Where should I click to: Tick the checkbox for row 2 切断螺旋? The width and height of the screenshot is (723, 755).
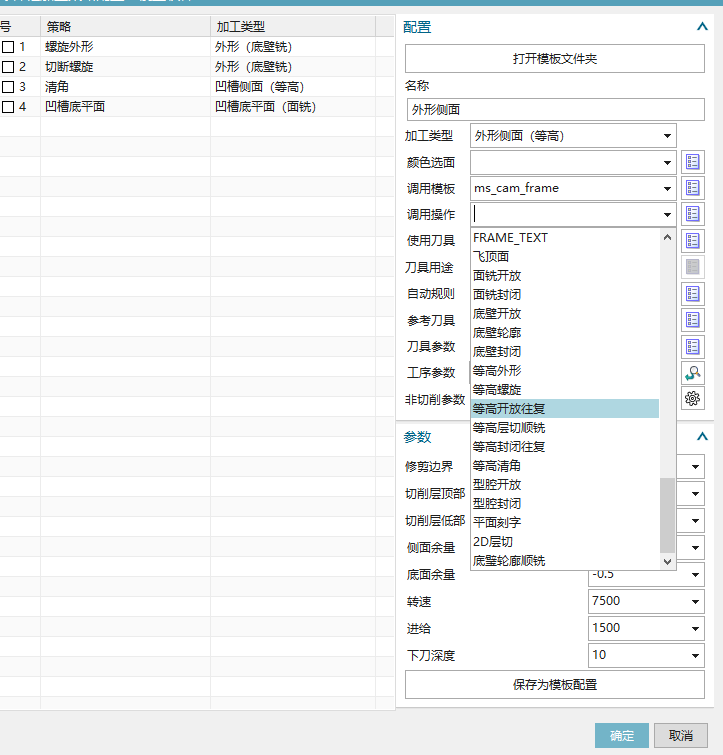[x=8, y=66]
